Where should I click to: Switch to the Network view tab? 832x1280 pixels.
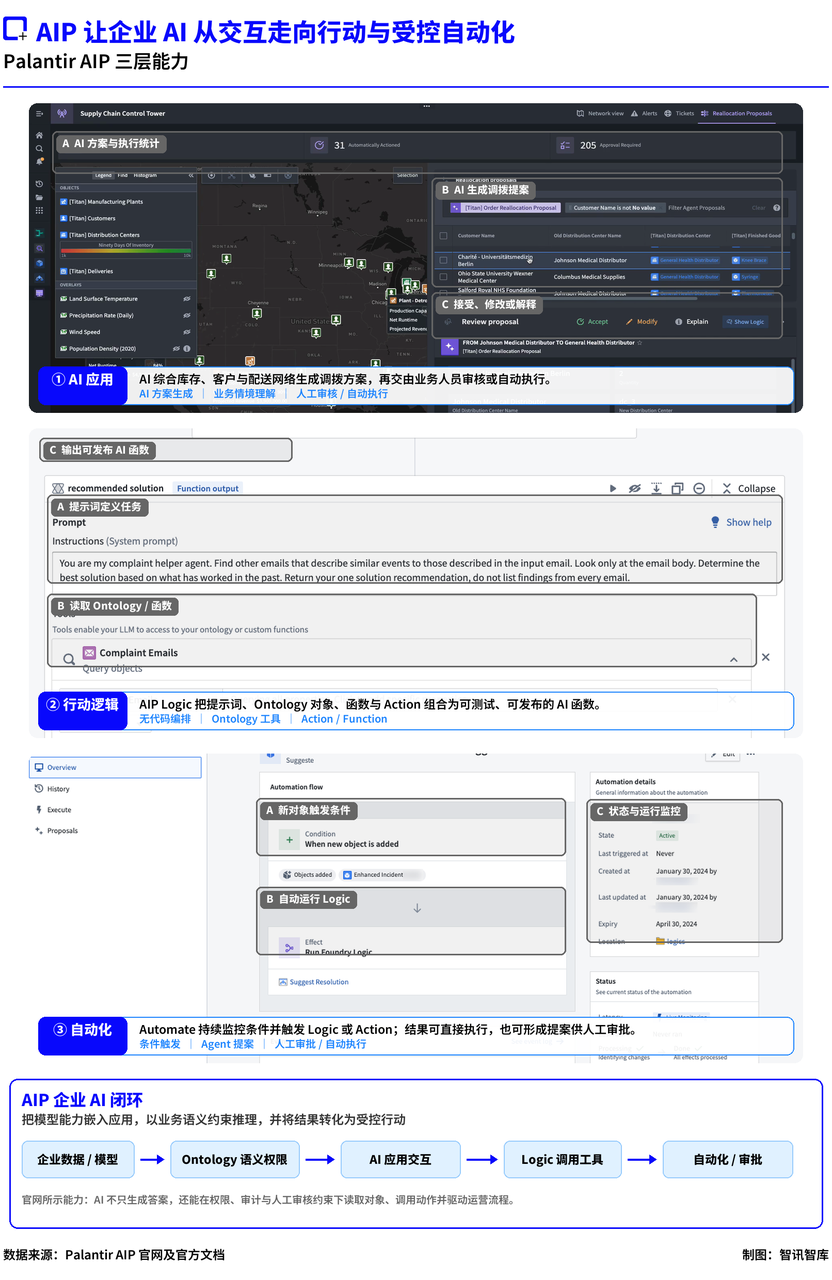tap(600, 113)
